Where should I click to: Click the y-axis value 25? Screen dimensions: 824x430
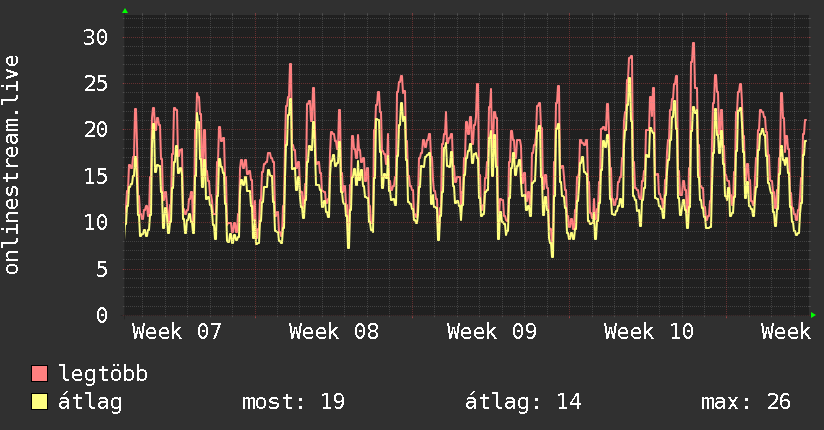coord(96,84)
